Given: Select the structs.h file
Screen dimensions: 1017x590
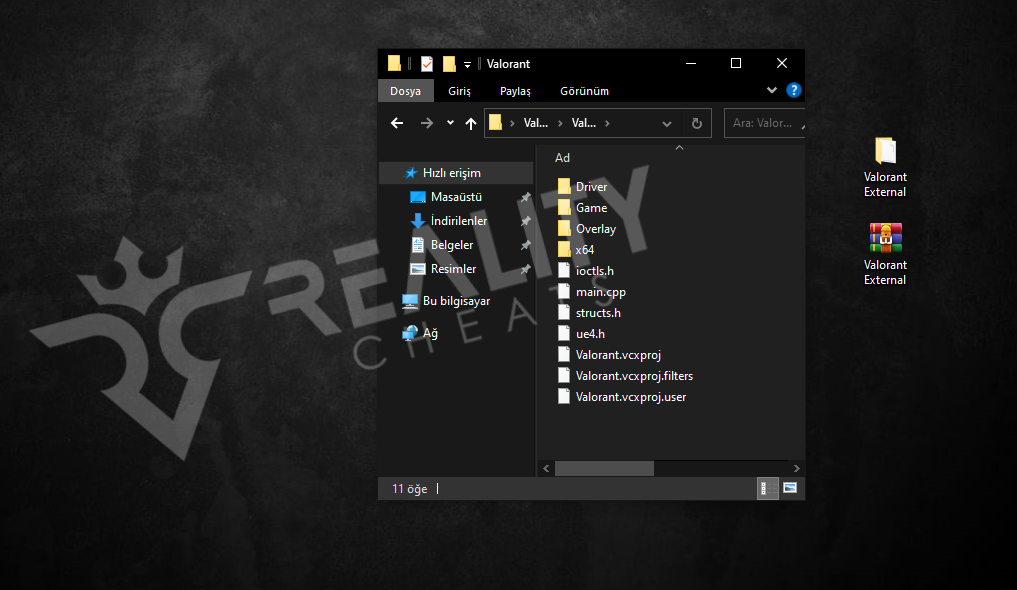Looking at the screenshot, I should tap(589, 313).
